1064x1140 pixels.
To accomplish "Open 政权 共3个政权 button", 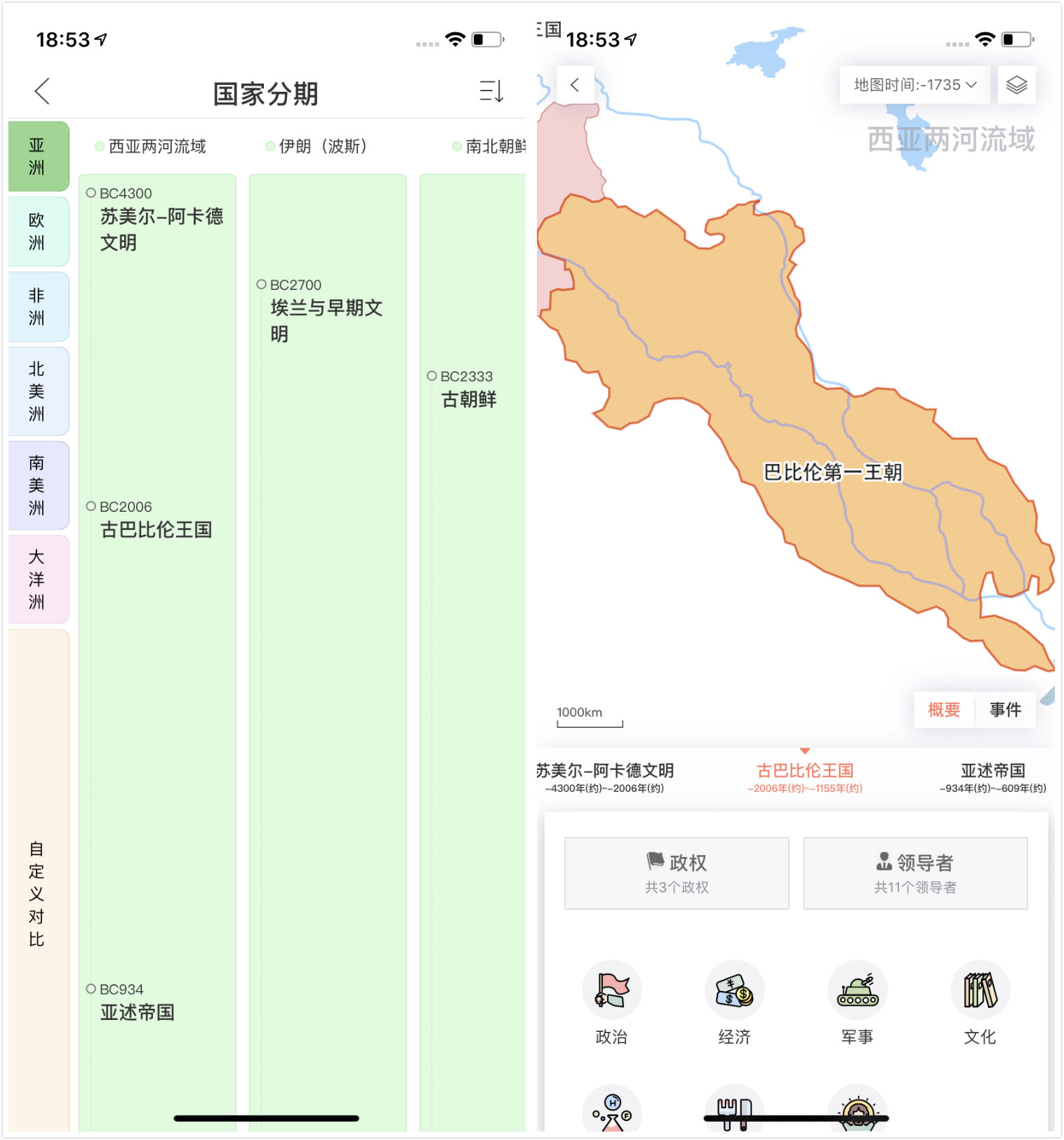I will [x=677, y=873].
